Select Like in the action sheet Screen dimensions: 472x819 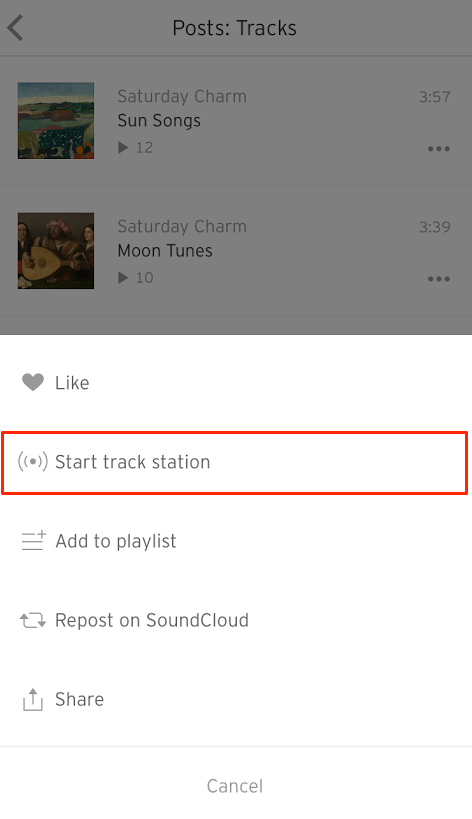[x=236, y=382]
